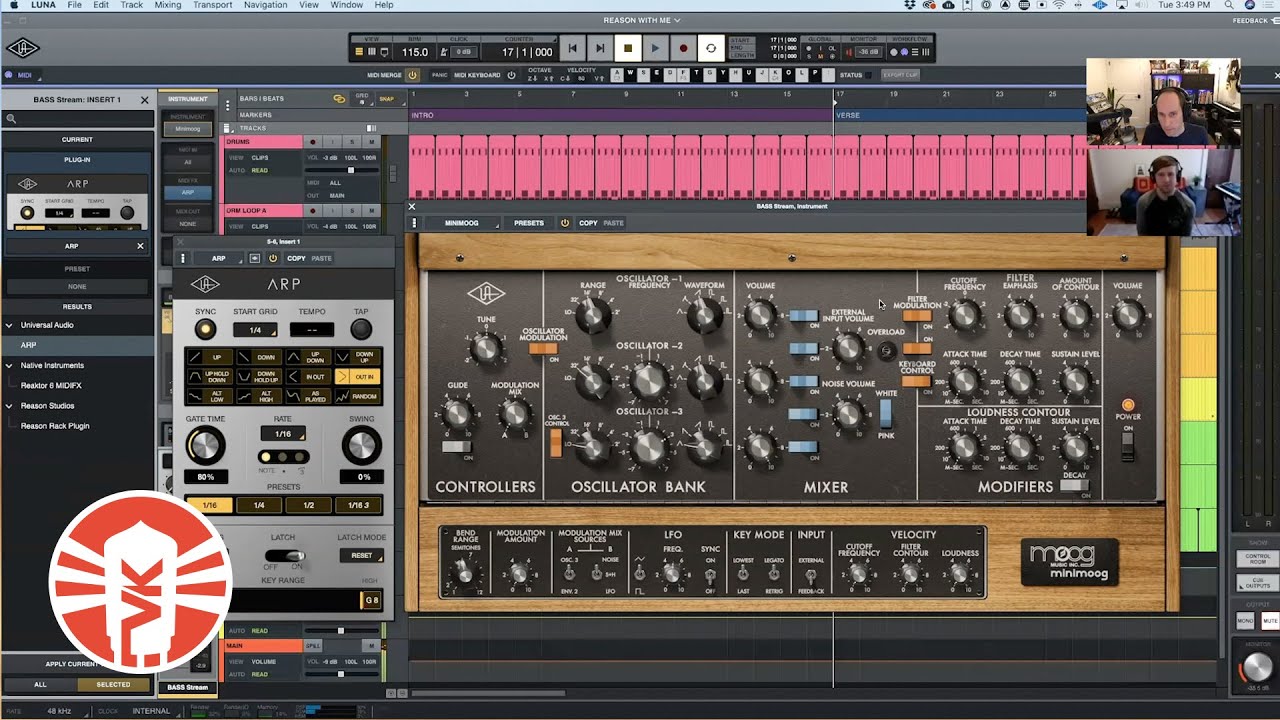Select the UP DOWN arpeggio pattern
1280x720 pixels.
pos(308,357)
